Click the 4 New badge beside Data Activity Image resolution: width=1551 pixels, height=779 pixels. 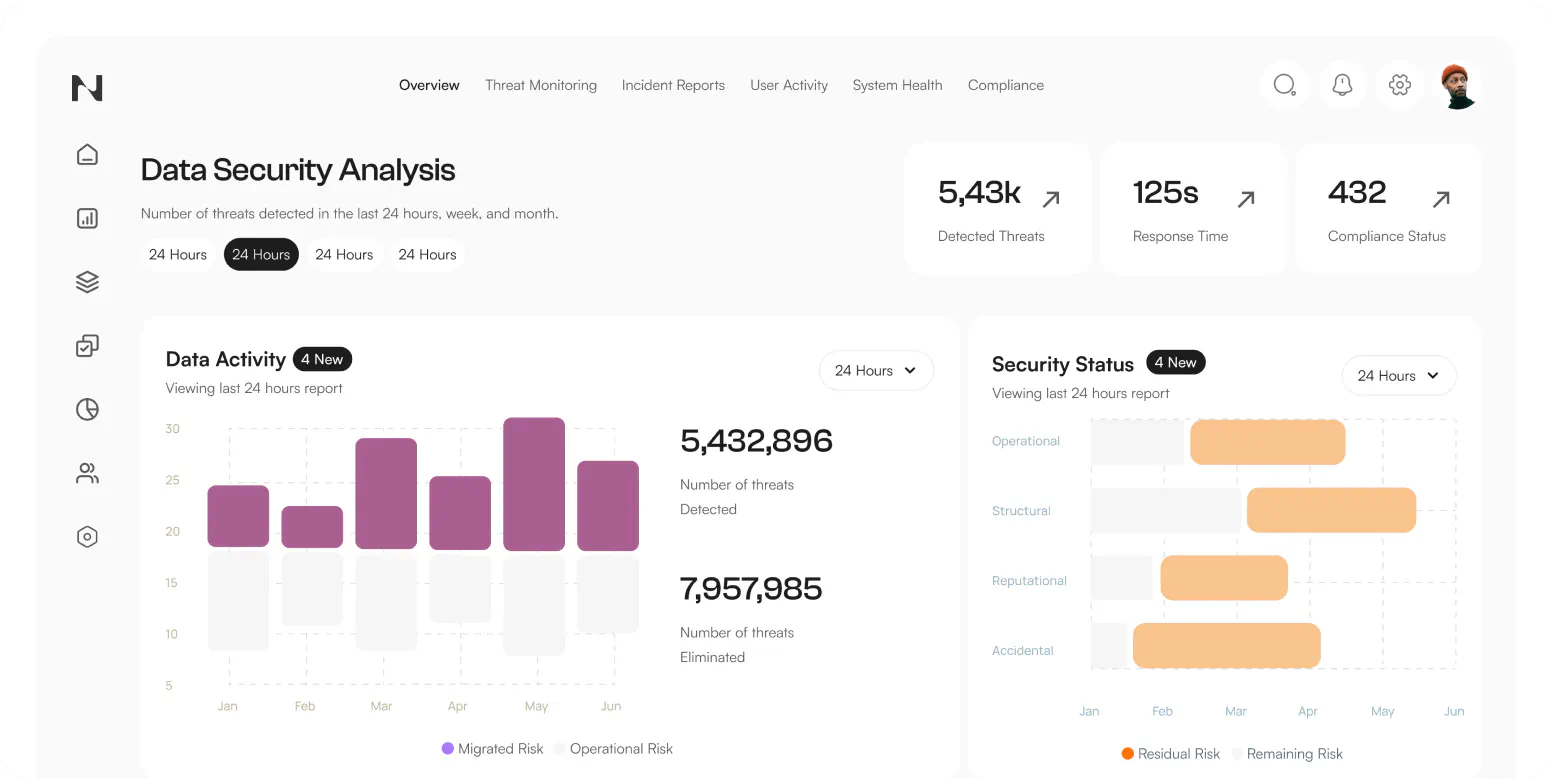click(322, 359)
